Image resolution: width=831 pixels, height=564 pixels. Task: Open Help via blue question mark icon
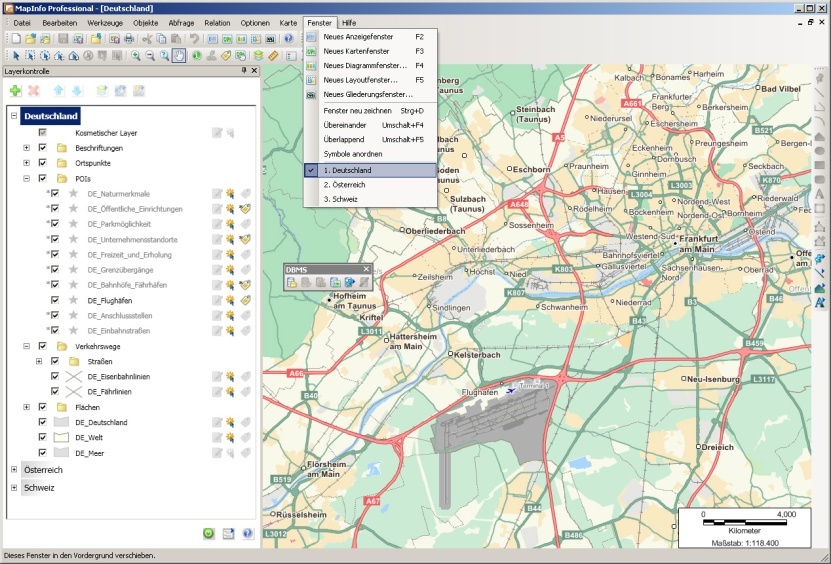[x=288, y=39]
